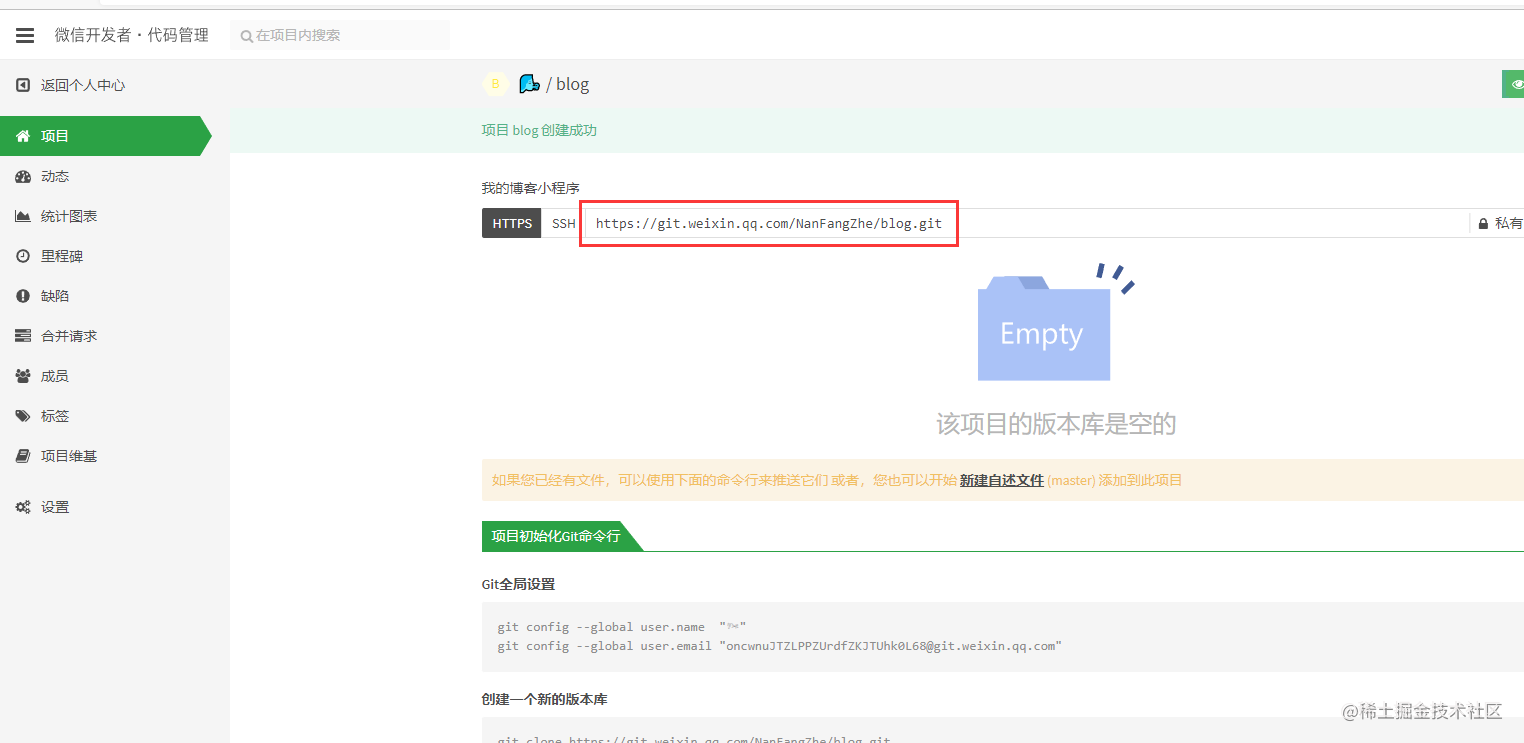Click the tag icon beside 标签
The height and width of the screenshot is (743, 1524).
click(x=23, y=416)
